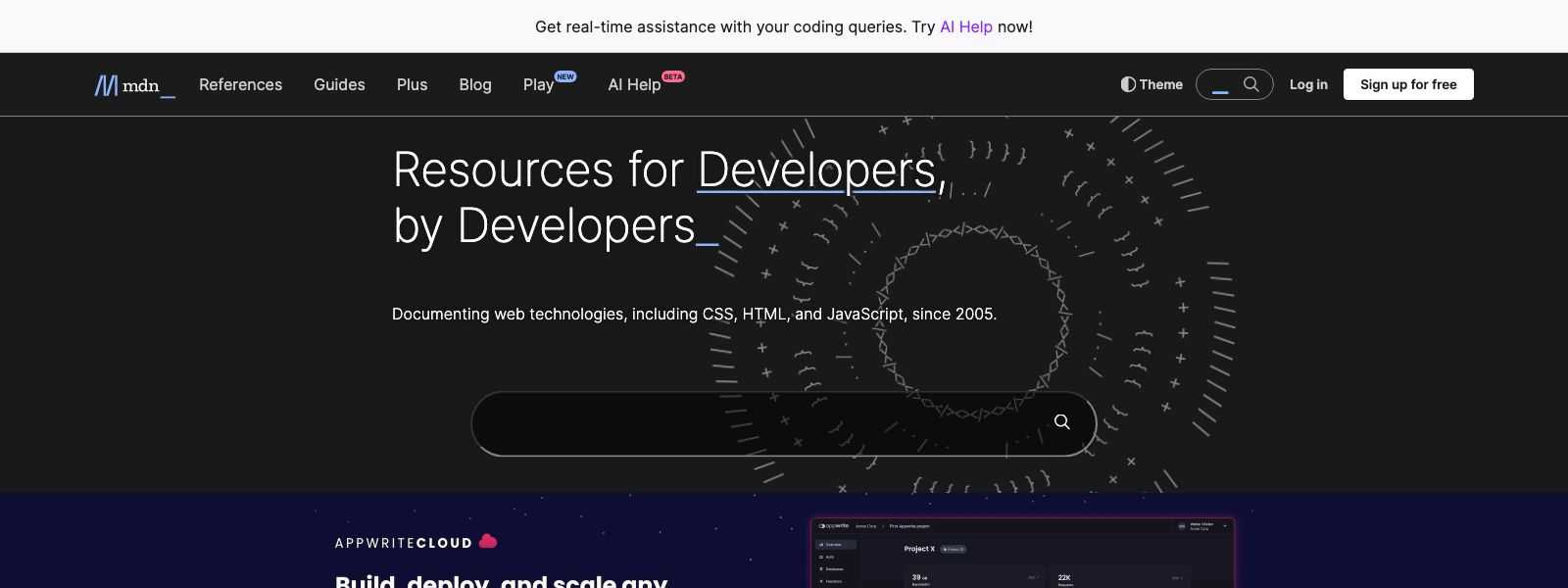This screenshot has width=1568, height=588.
Task: Click the header search magnifier icon
Action: point(1251,84)
